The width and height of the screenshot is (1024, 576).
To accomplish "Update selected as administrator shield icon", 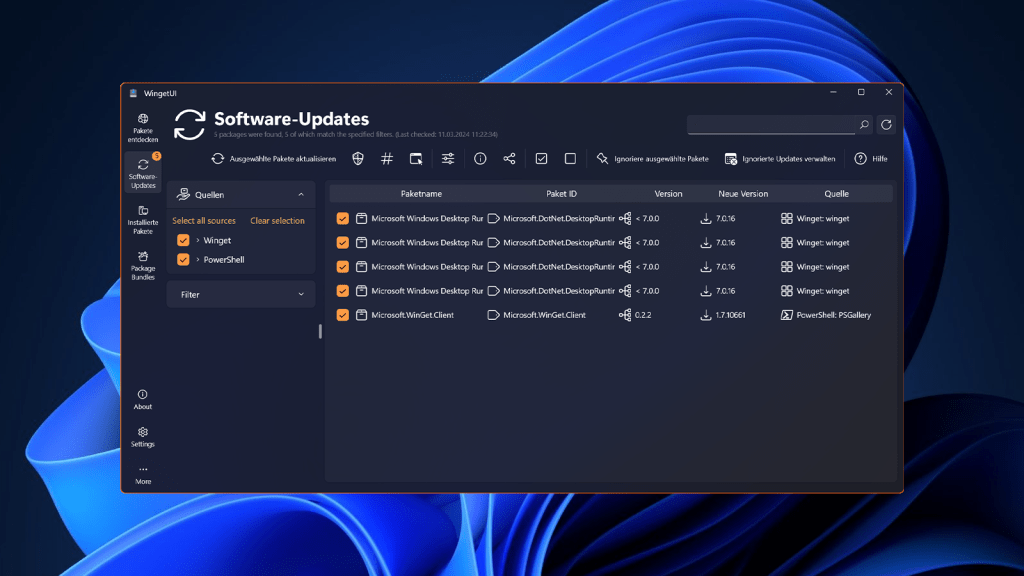I will tap(358, 159).
